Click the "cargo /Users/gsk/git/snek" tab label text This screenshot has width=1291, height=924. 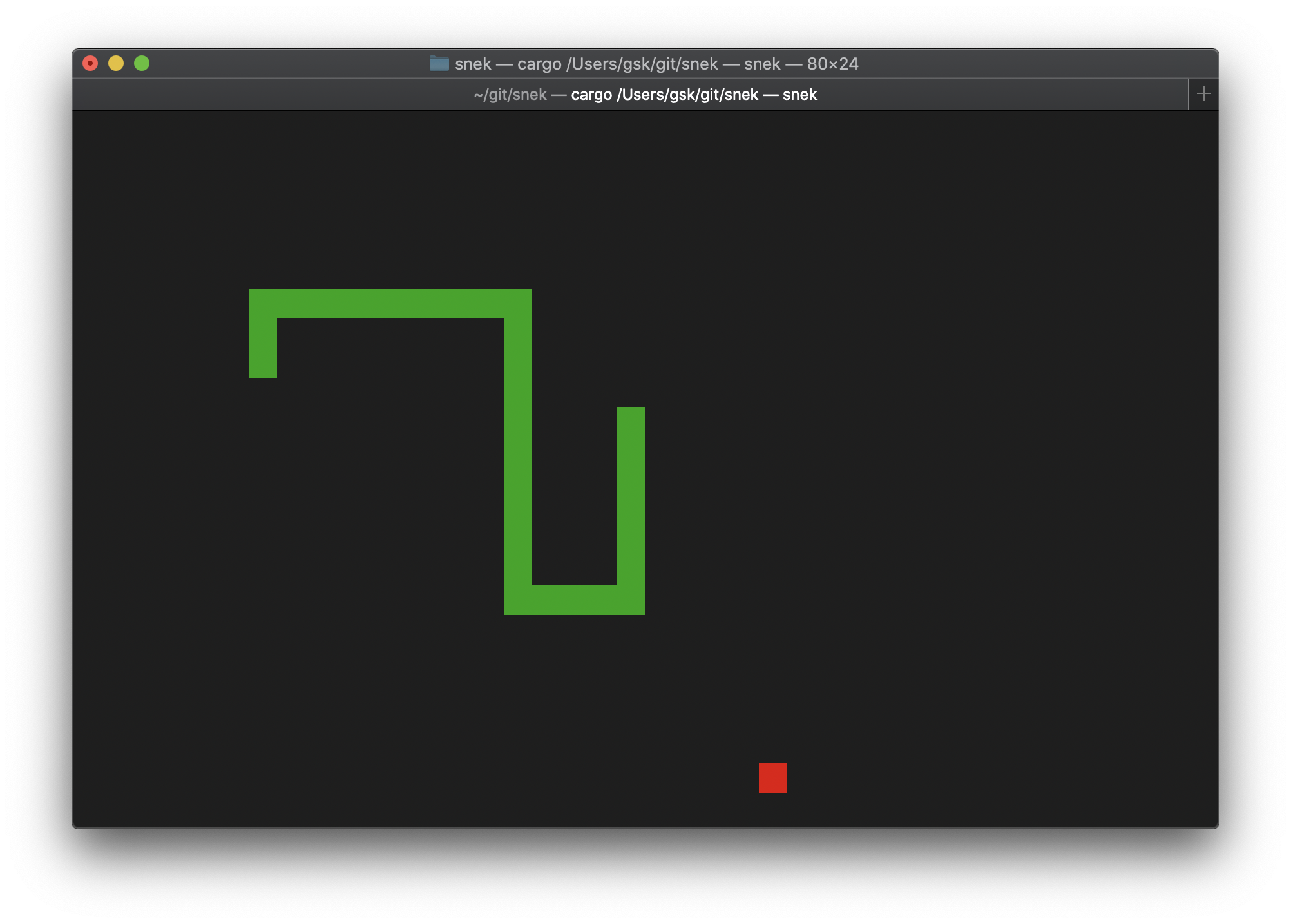click(664, 95)
